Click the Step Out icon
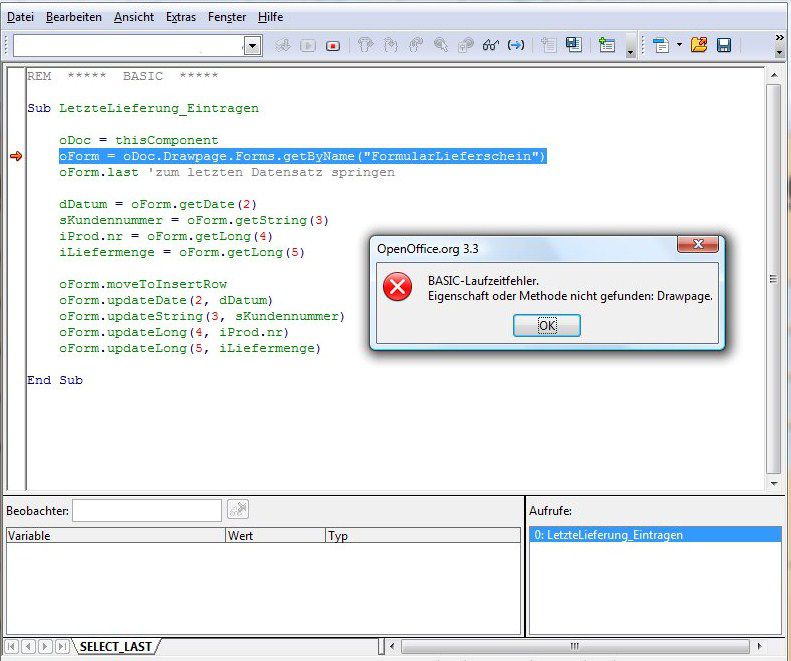 [415, 45]
